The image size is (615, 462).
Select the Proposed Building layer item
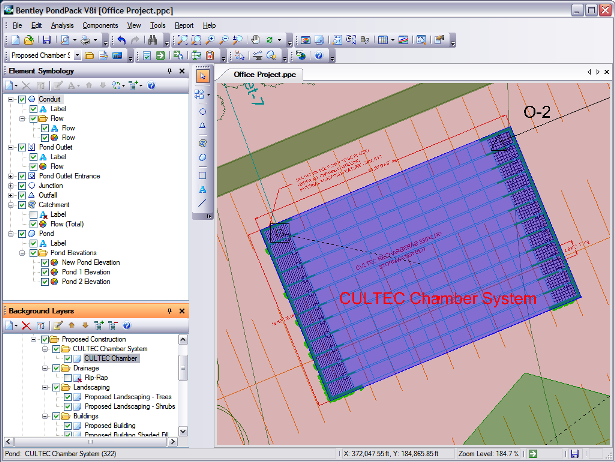tap(110, 426)
